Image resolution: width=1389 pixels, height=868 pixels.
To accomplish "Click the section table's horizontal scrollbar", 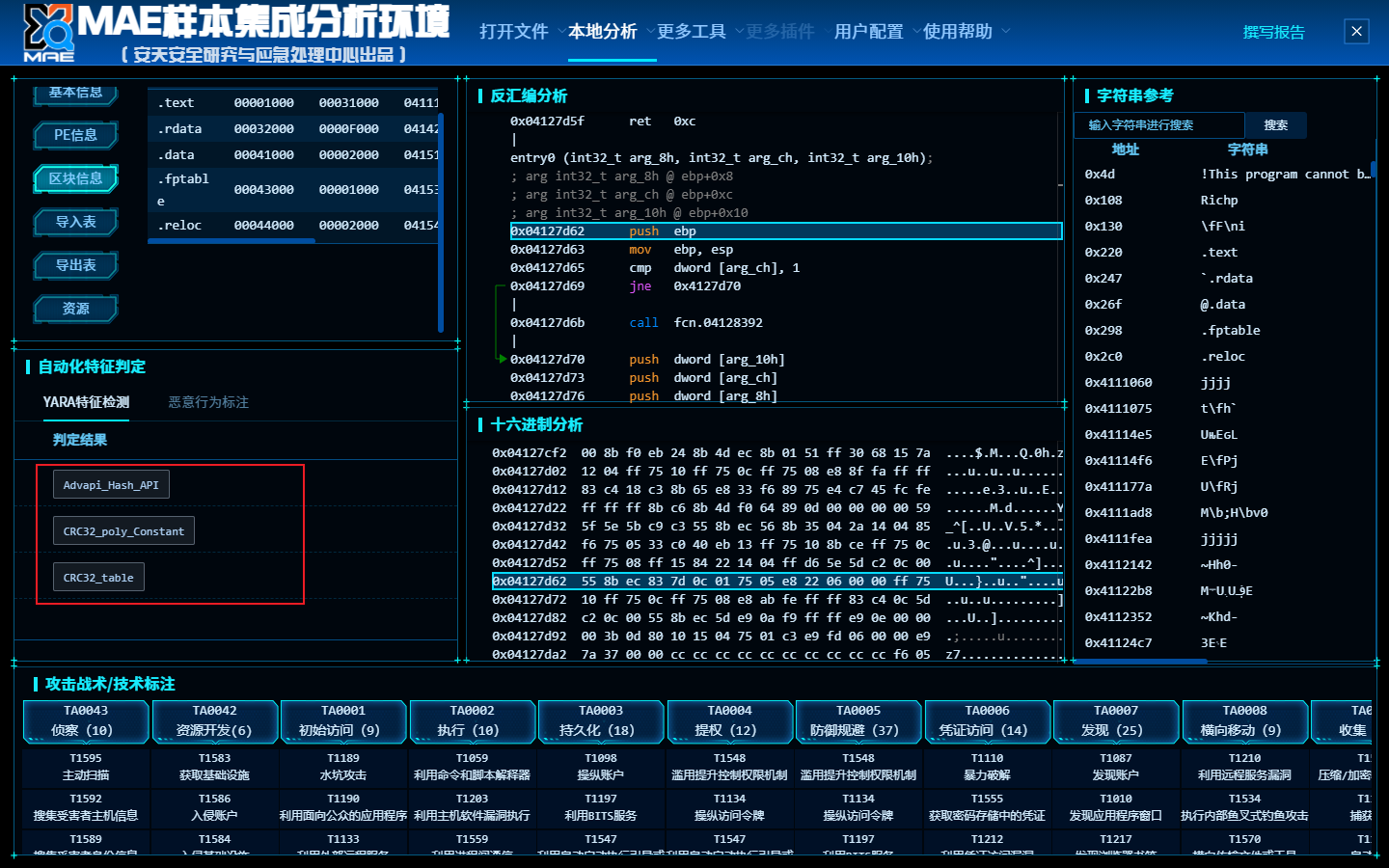I will point(231,240).
